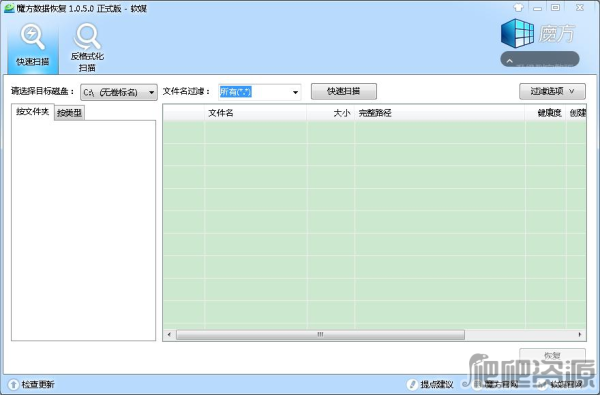Start scan with the 快速扫描 button
The image size is (600, 395).
(344, 91)
